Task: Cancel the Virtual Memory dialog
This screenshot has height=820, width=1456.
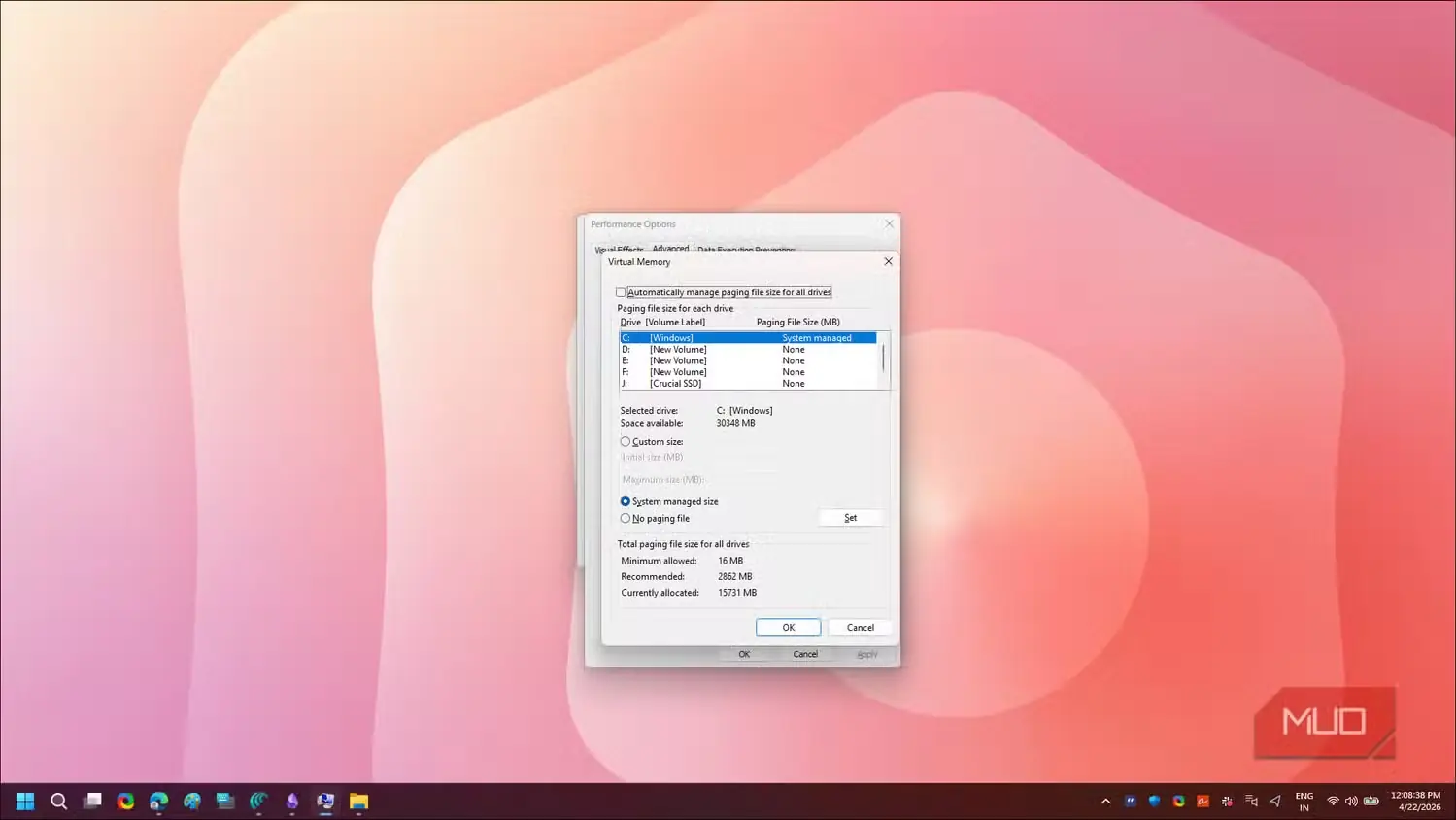Action: coord(861,628)
